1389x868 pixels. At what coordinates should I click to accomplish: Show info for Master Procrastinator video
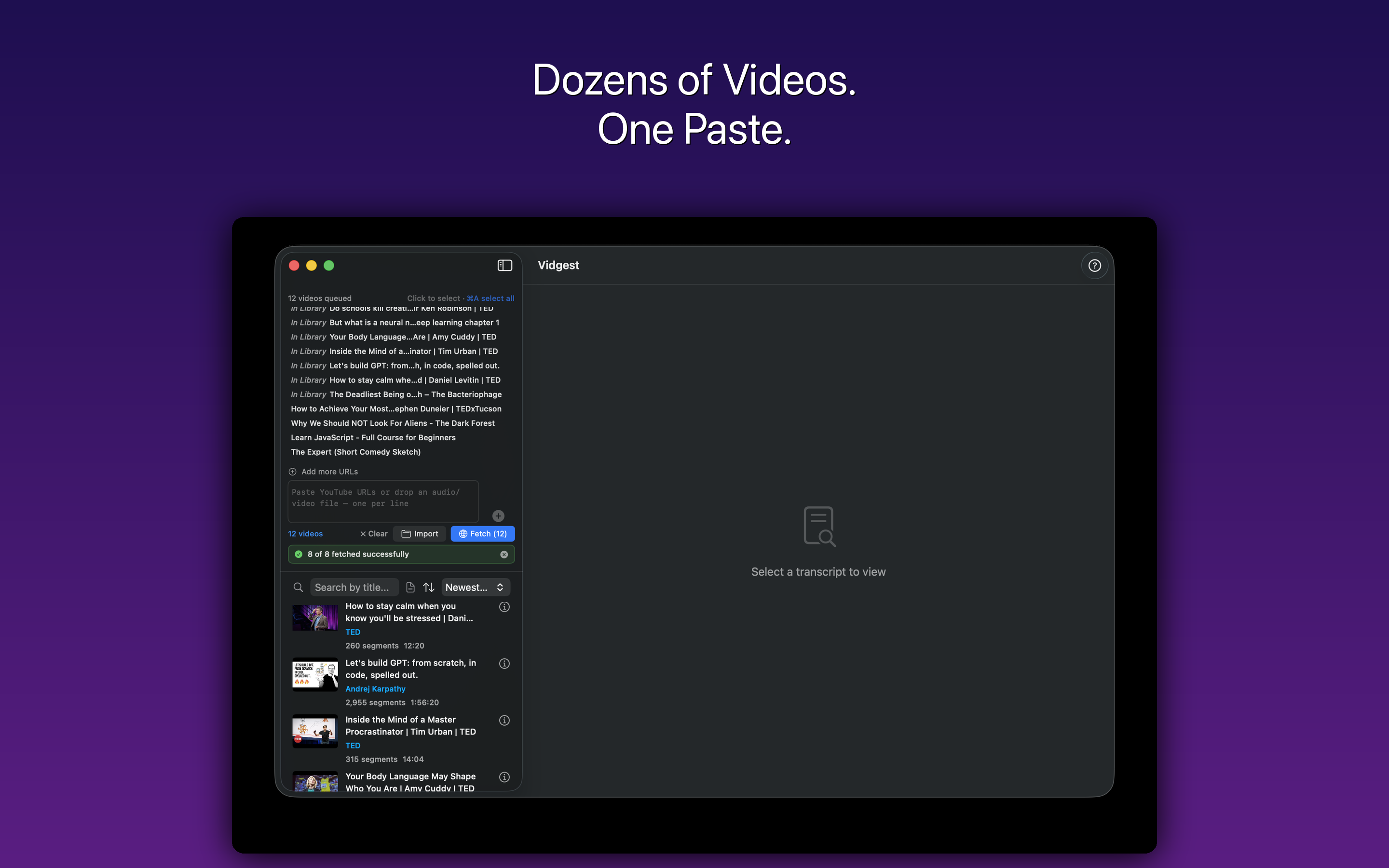(504, 720)
